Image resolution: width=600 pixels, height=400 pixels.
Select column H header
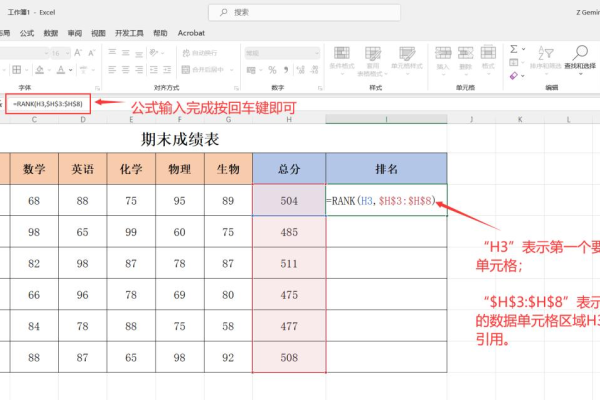tap(289, 119)
